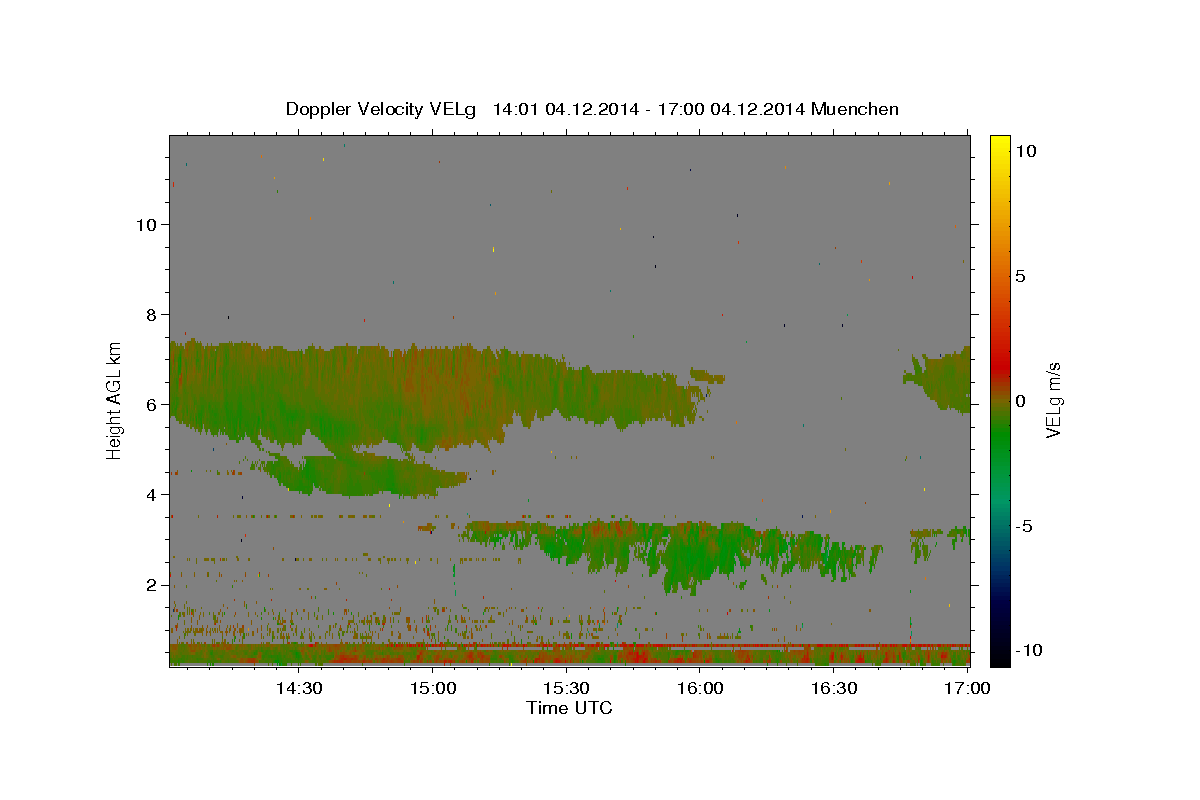Click the '15:30' time tick label
1200x800 pixels.
click(x=566, y=688)
